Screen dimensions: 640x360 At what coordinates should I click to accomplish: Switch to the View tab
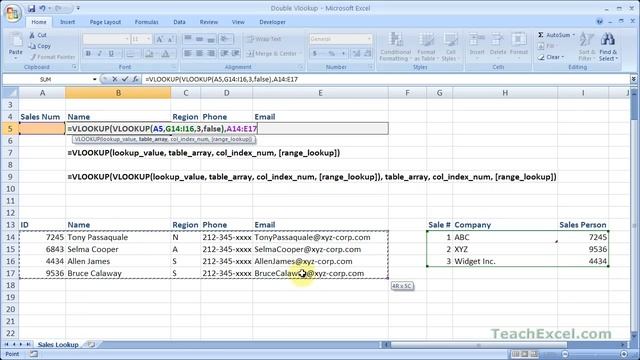point(238,22)
